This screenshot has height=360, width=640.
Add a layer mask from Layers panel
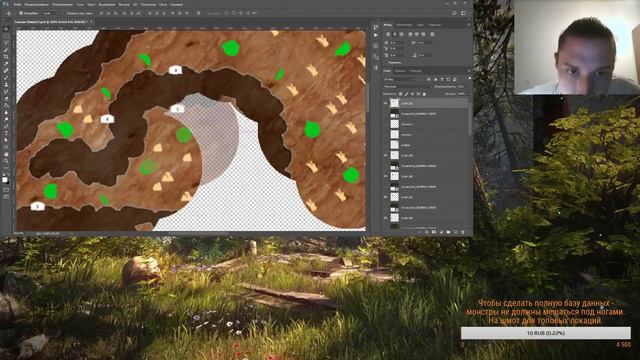point(433,232)
